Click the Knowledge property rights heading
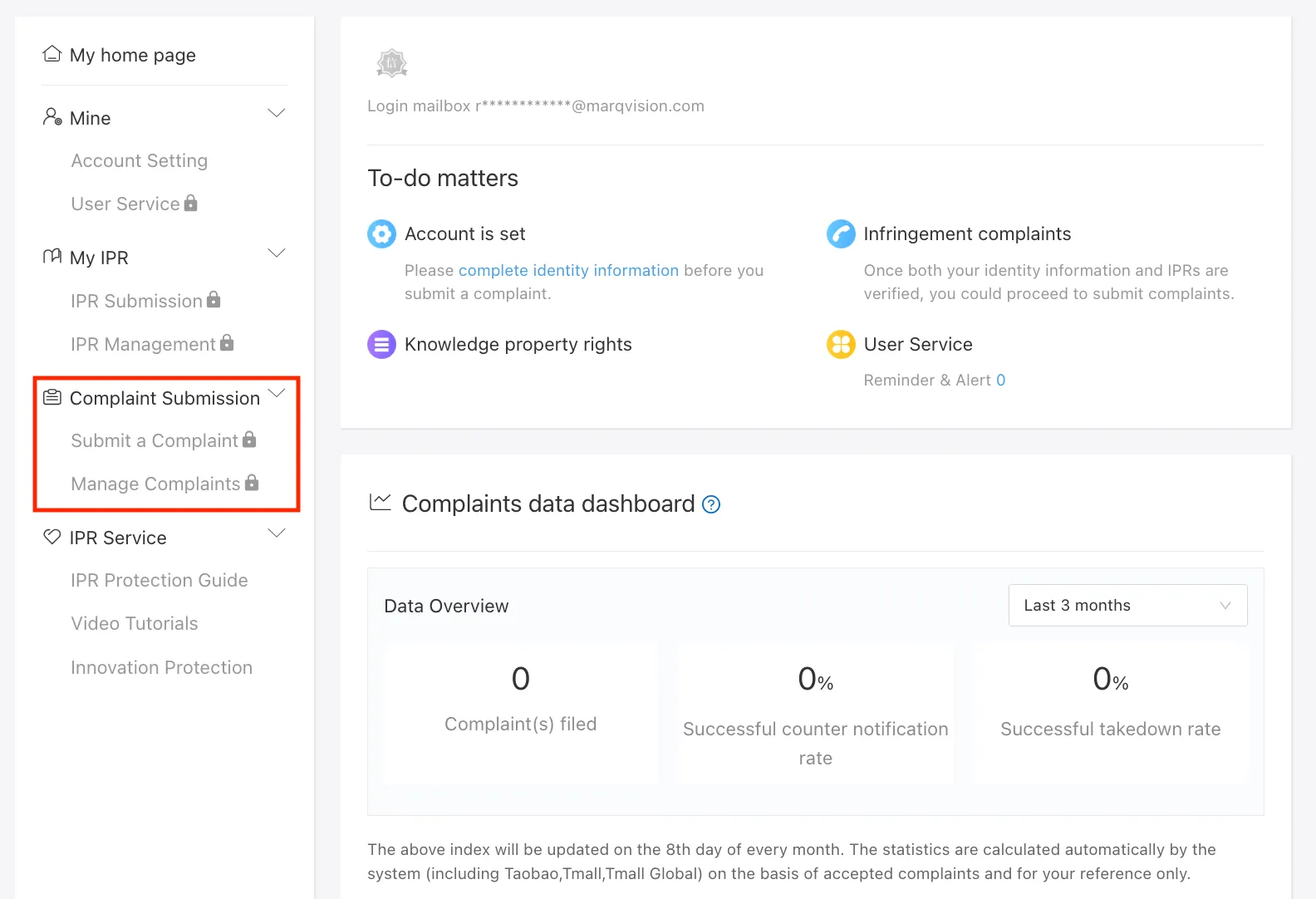This screenshot has height=899, width=1316. pyautogui.click(x=518, y=344)
